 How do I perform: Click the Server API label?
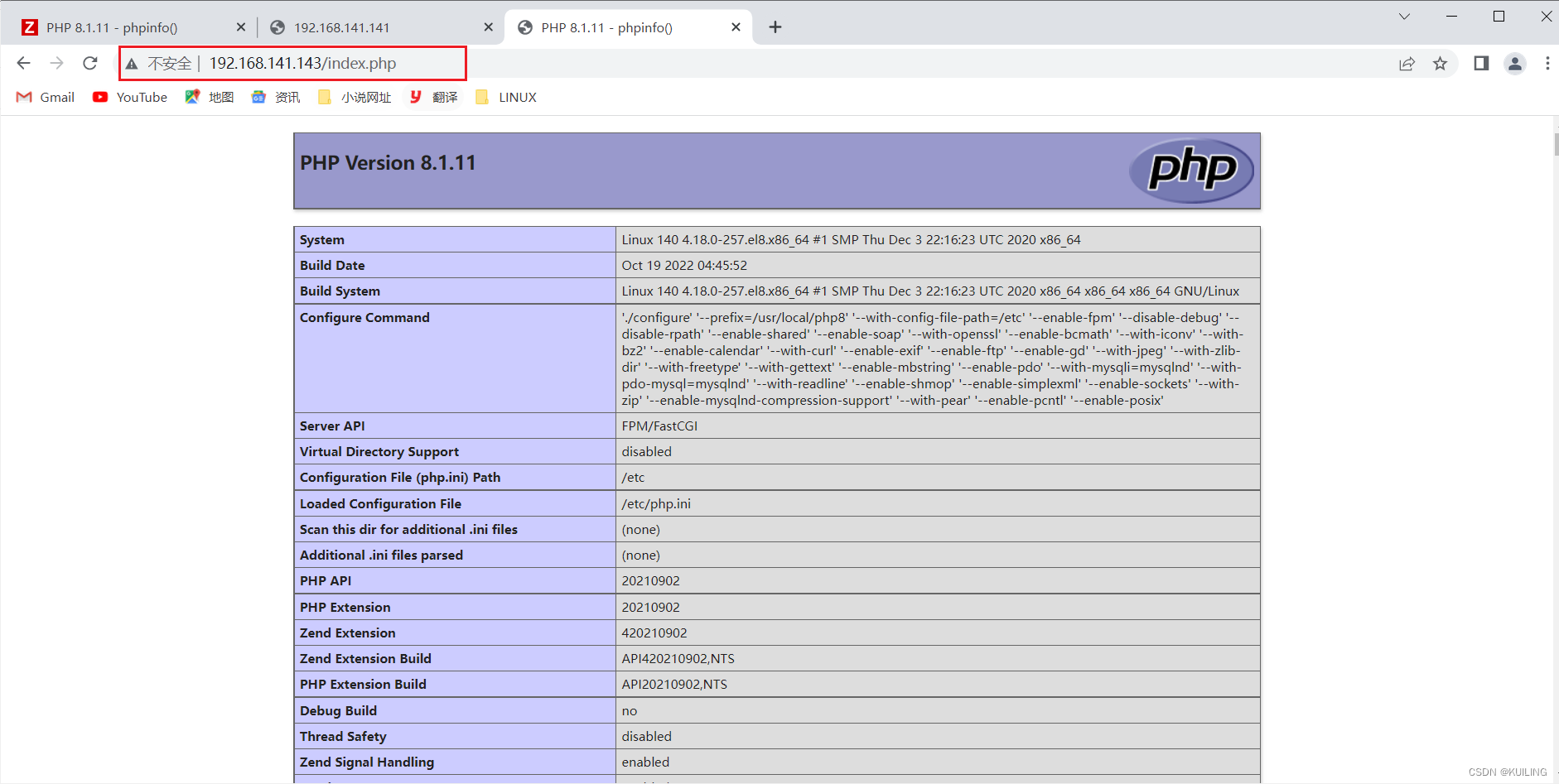pyautogui.click(x=332, y=426)
